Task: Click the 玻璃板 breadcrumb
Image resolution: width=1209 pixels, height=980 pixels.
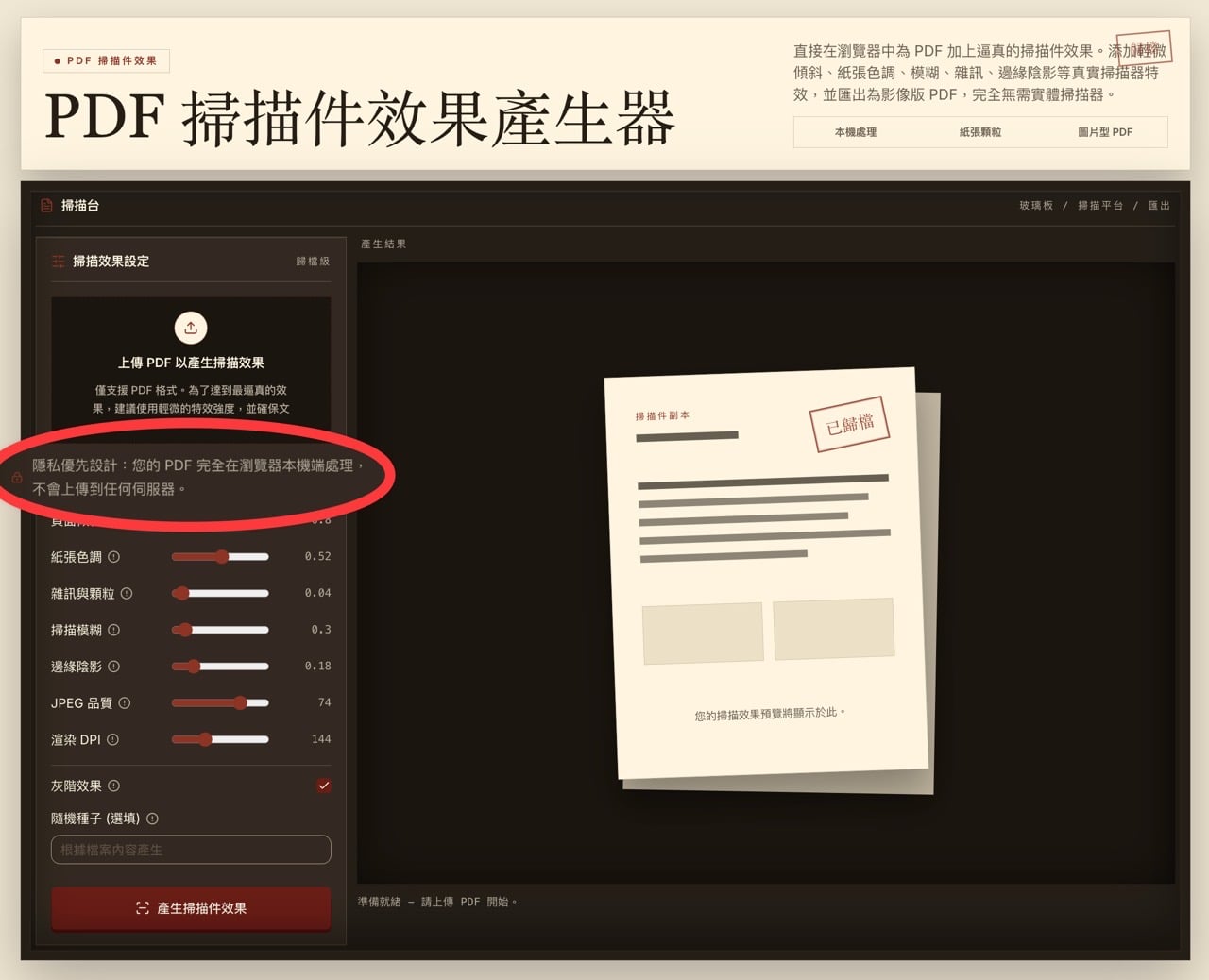Action: point(1036,206)
